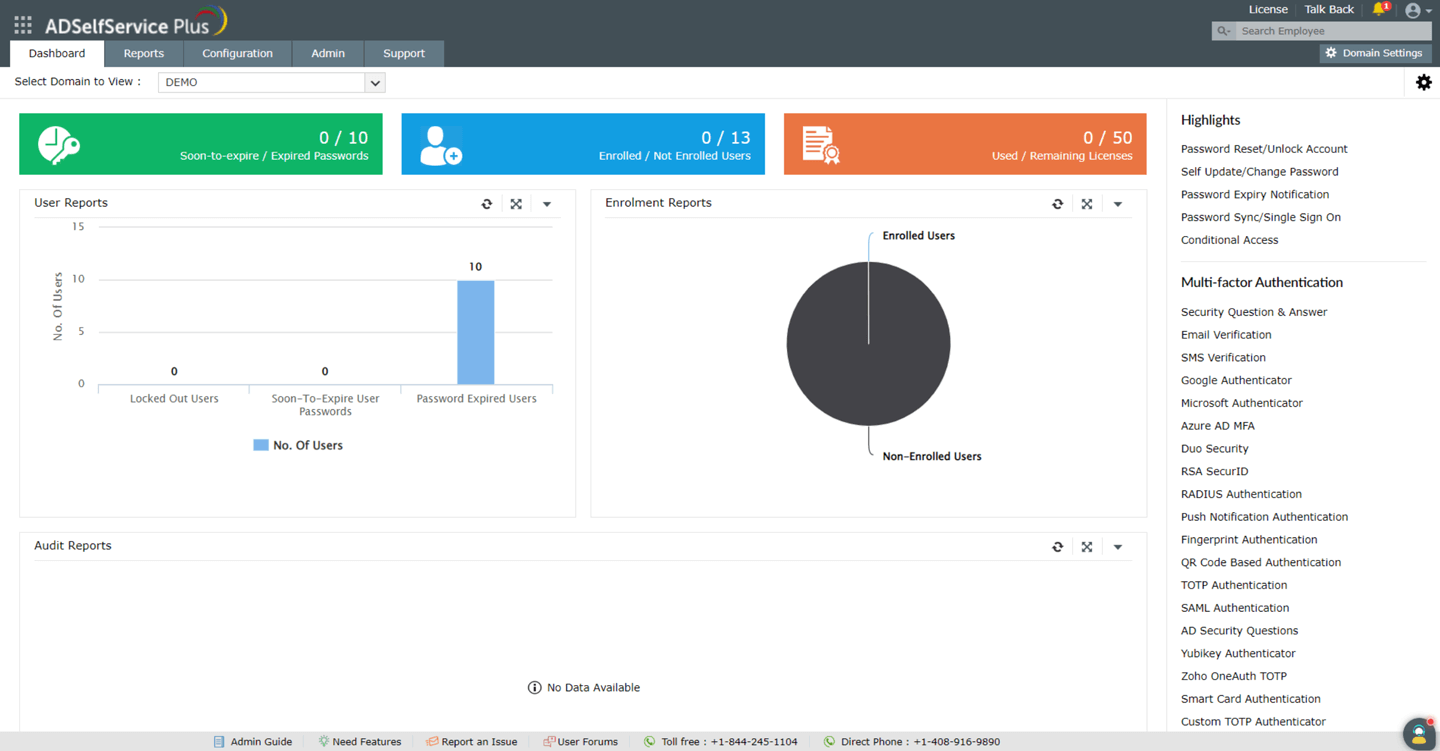Open Email Verification link
Viewport: 1440px width, 751px height.
[1226, 335]
